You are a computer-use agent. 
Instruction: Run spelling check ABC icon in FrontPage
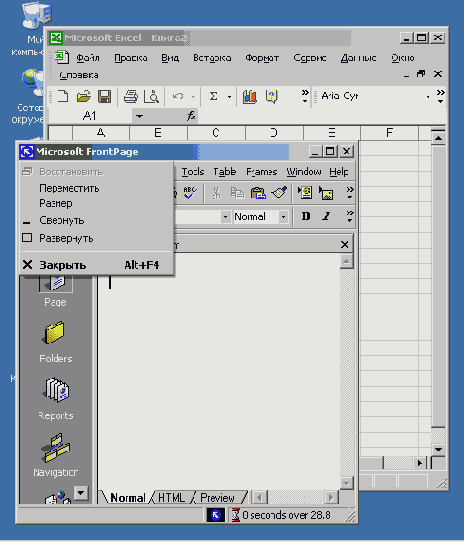tap(190, 193)
